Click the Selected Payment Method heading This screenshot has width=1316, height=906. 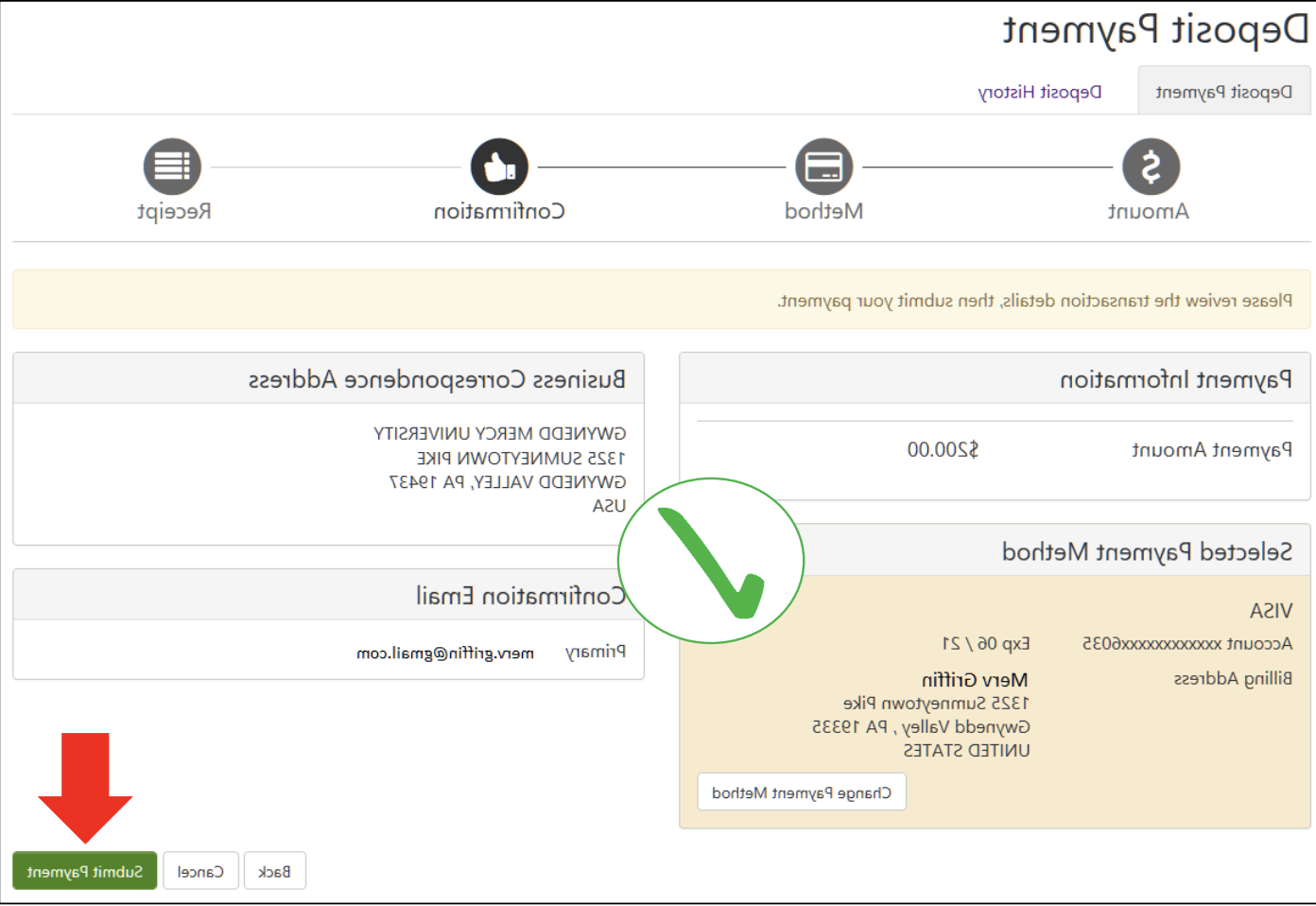click(1147, 551)
